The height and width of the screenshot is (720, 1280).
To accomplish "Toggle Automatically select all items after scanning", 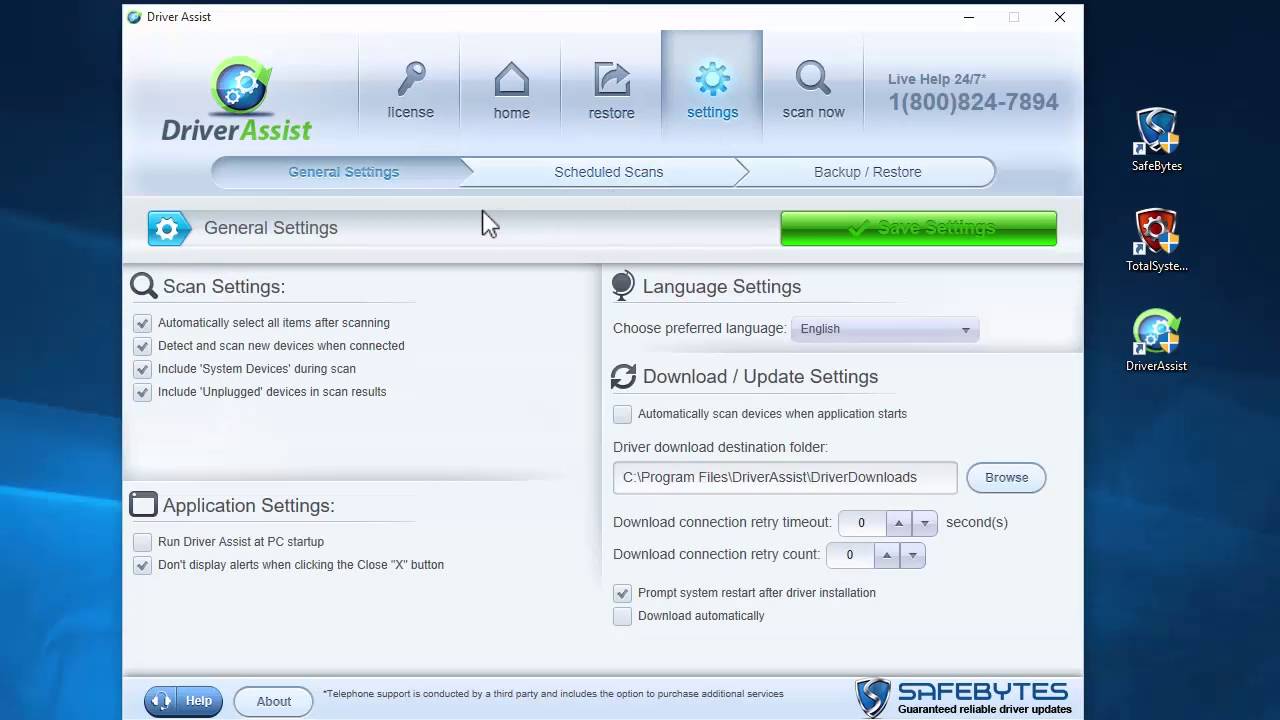I will (x=142, y=323).
